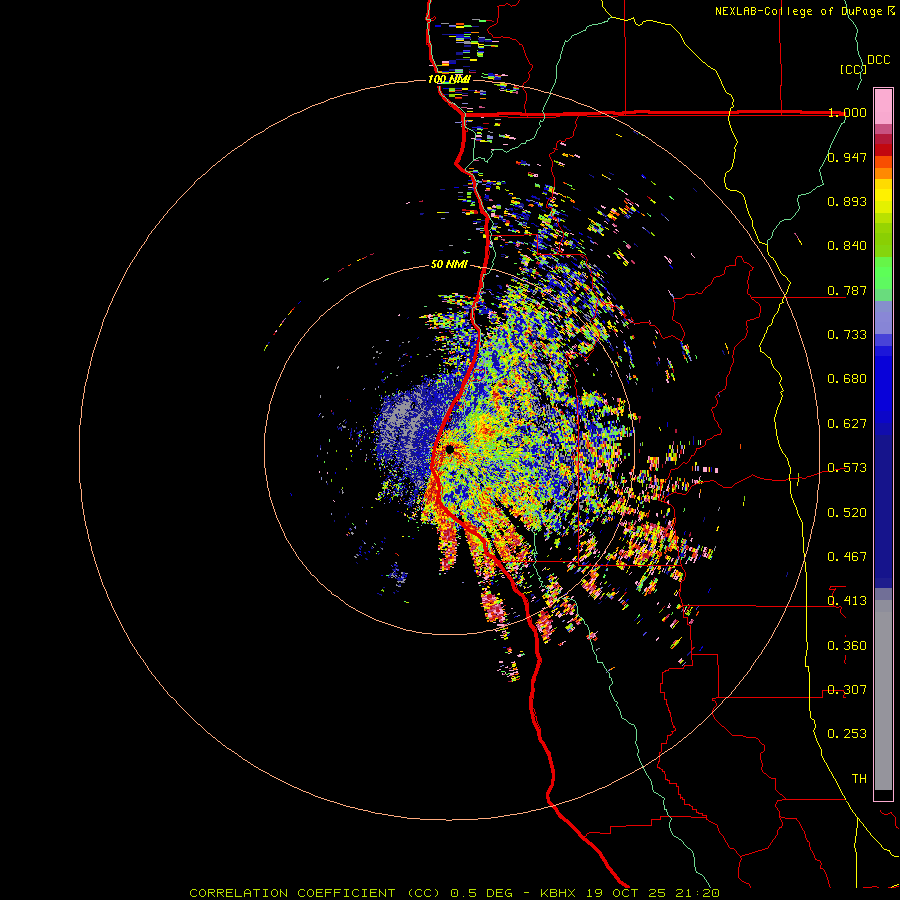This screenshot has width=900, height=900.
Task: Click the 0.520 legend value
Action: click(847, 513)
